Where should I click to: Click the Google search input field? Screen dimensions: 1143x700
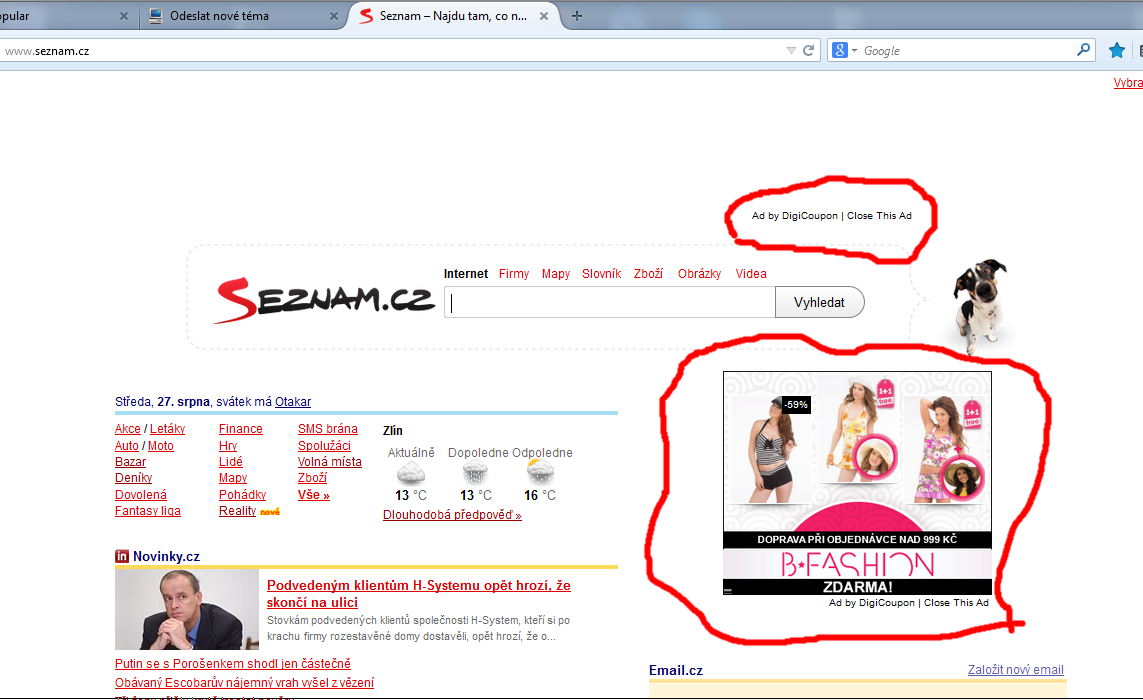pos(966,50)
